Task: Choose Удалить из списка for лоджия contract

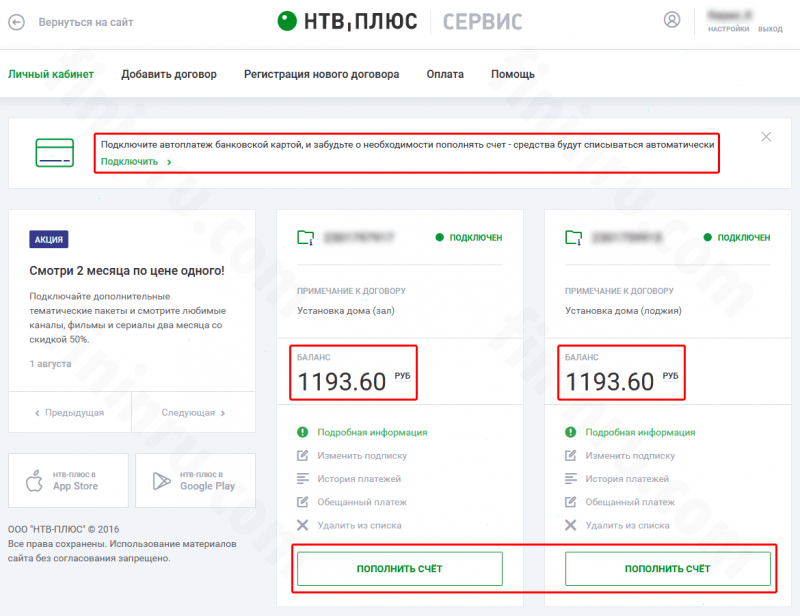Action: tap(627, 525)
